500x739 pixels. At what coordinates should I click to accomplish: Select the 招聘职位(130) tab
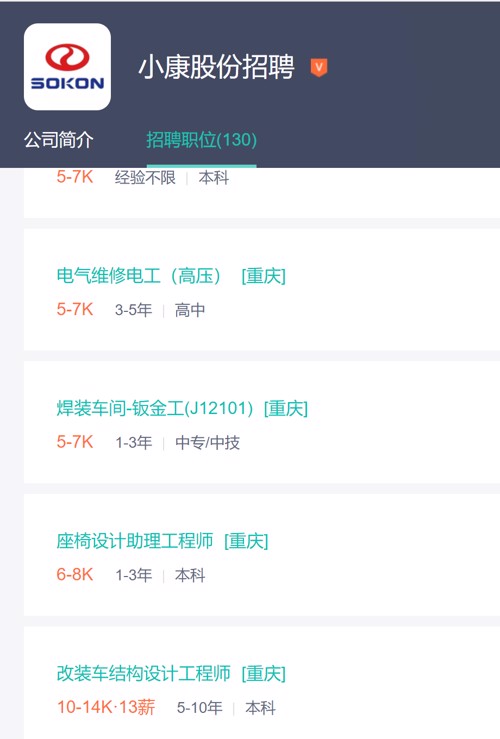tap(201, 140)
